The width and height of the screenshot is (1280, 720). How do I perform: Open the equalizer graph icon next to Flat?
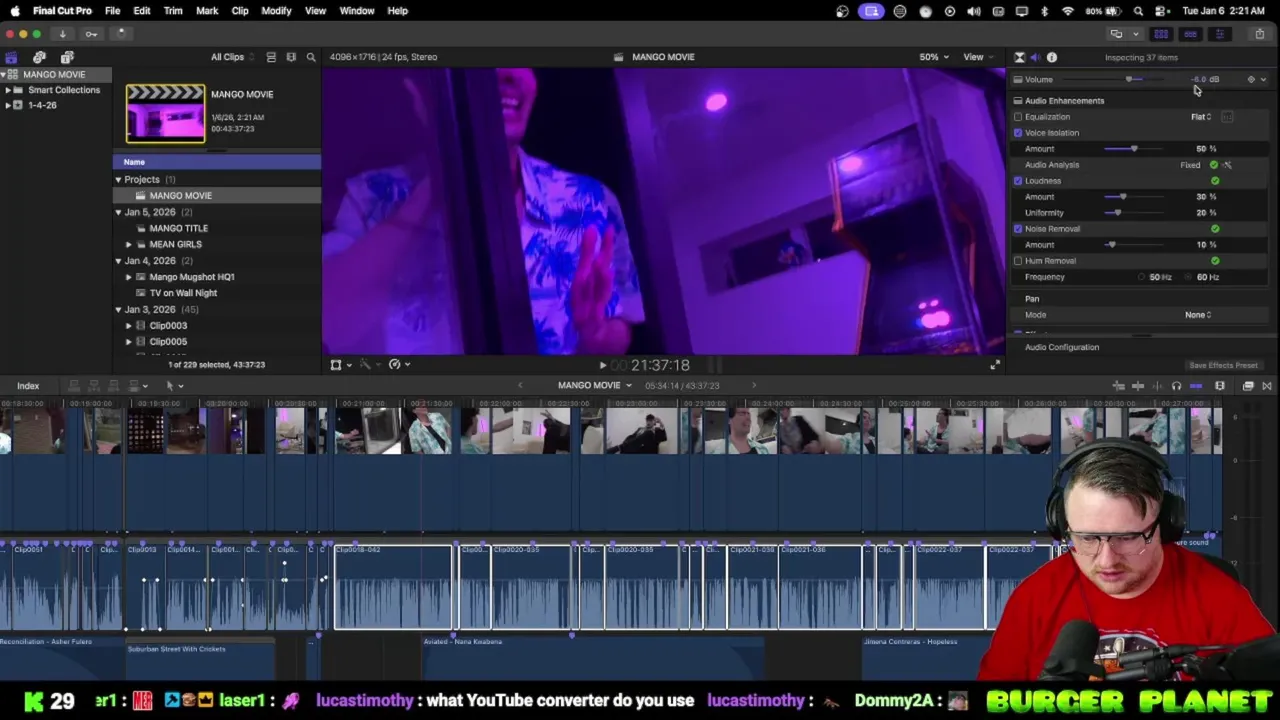pyautogui.click(x=1227, y=117)
